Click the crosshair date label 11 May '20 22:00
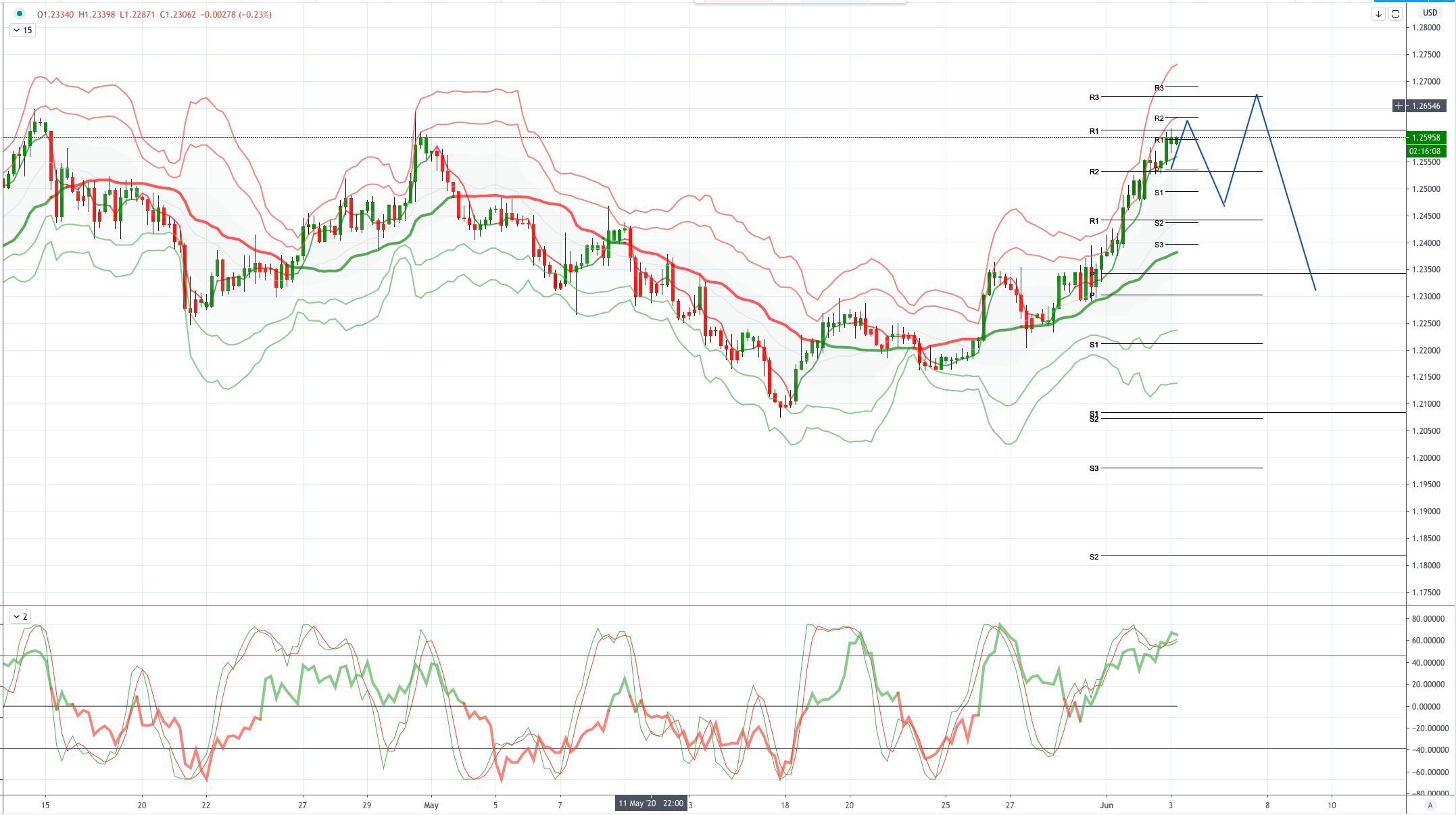1456x815 pixels. coord(652,804)
